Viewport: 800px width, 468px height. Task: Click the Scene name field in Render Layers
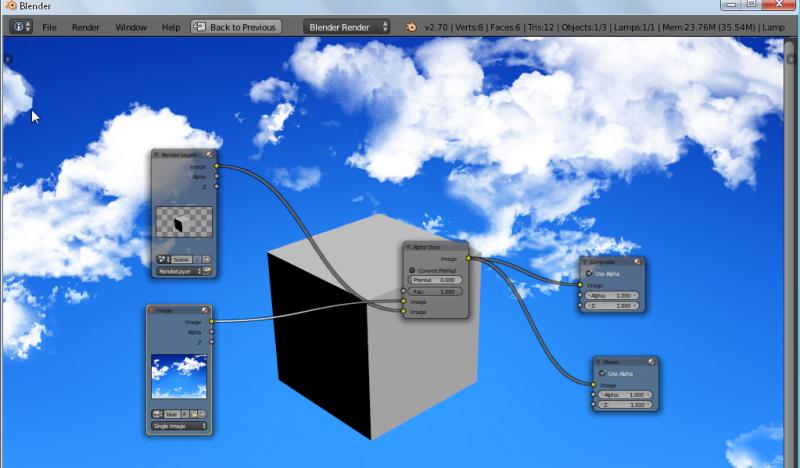click(182, 259)
